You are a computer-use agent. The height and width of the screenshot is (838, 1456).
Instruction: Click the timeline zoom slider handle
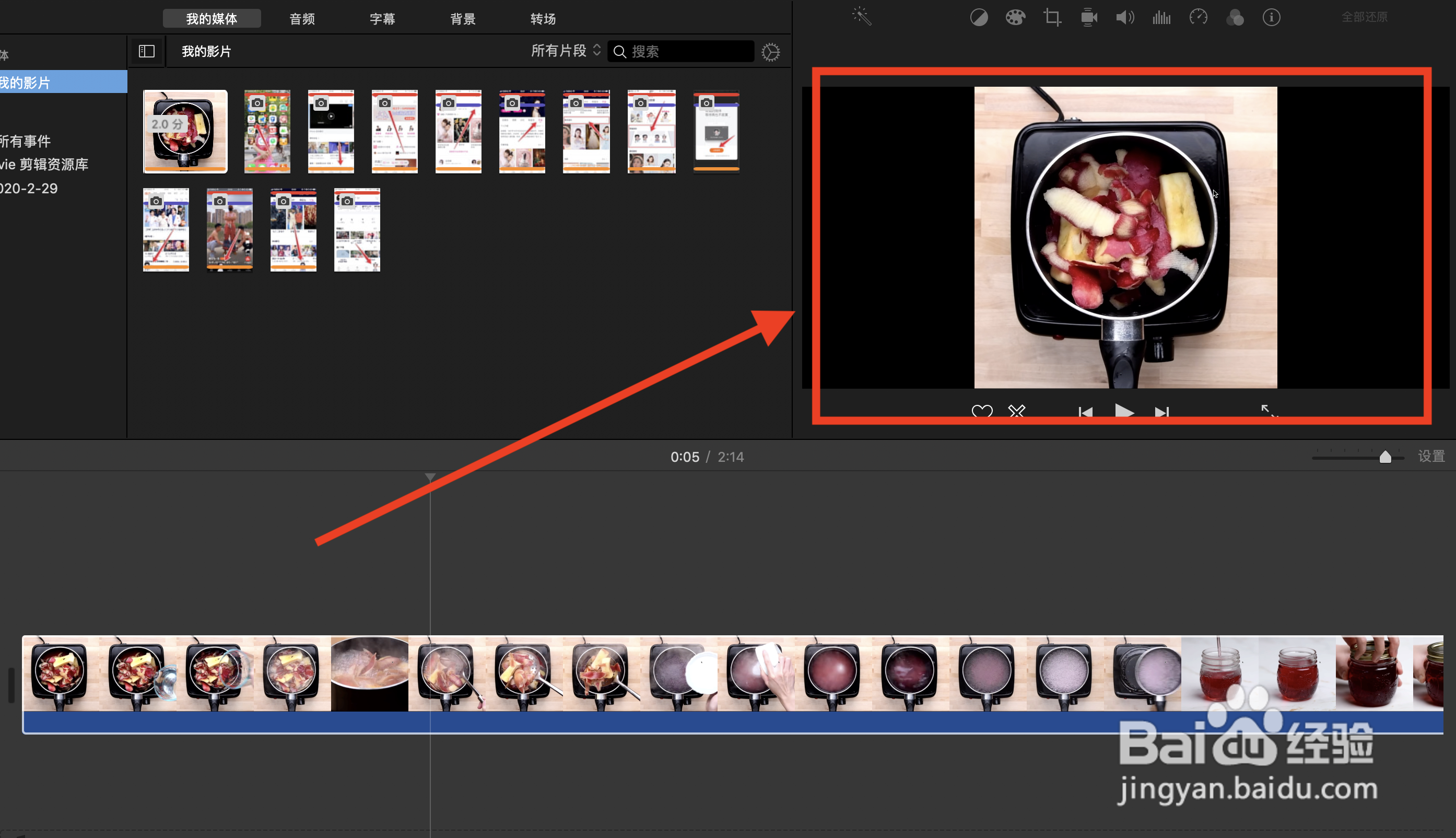pyautogui.click(x=1385, y=457)
